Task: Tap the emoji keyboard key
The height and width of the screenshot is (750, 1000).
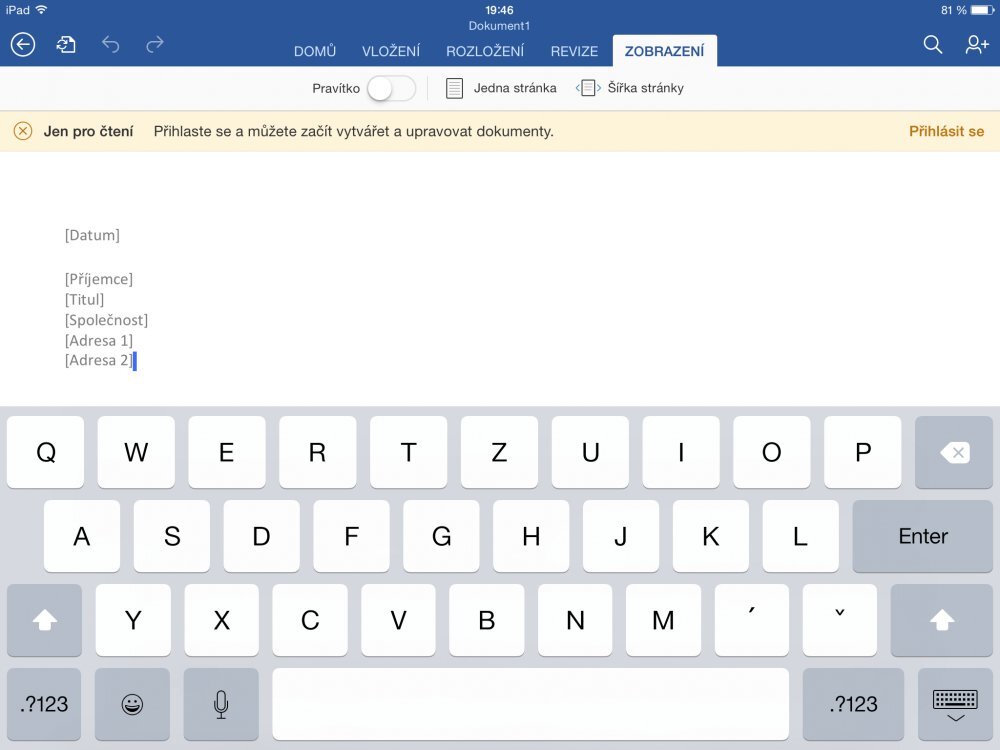Action: tap(132, 704)
